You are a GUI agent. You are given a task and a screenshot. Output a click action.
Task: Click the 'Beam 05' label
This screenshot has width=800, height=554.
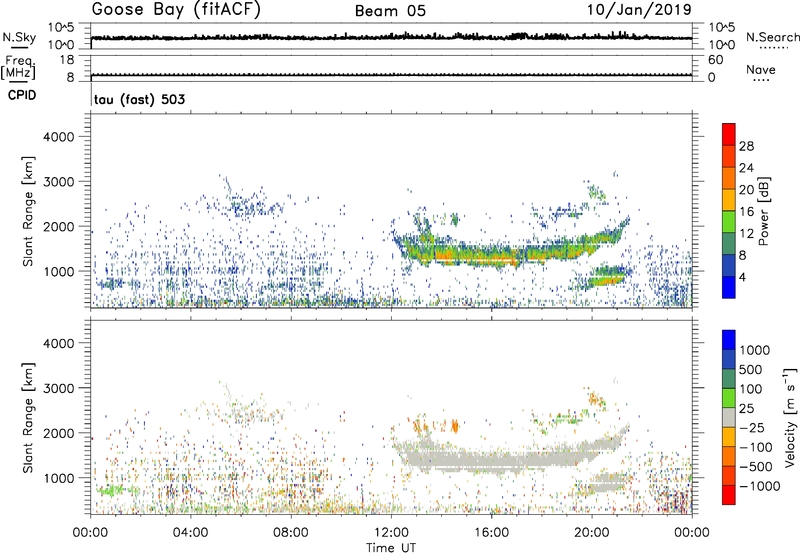click(x=390, y=11)
